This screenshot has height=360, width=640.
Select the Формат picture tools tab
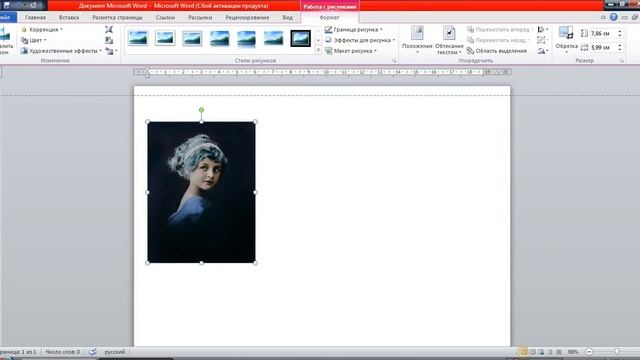(329, 18)
